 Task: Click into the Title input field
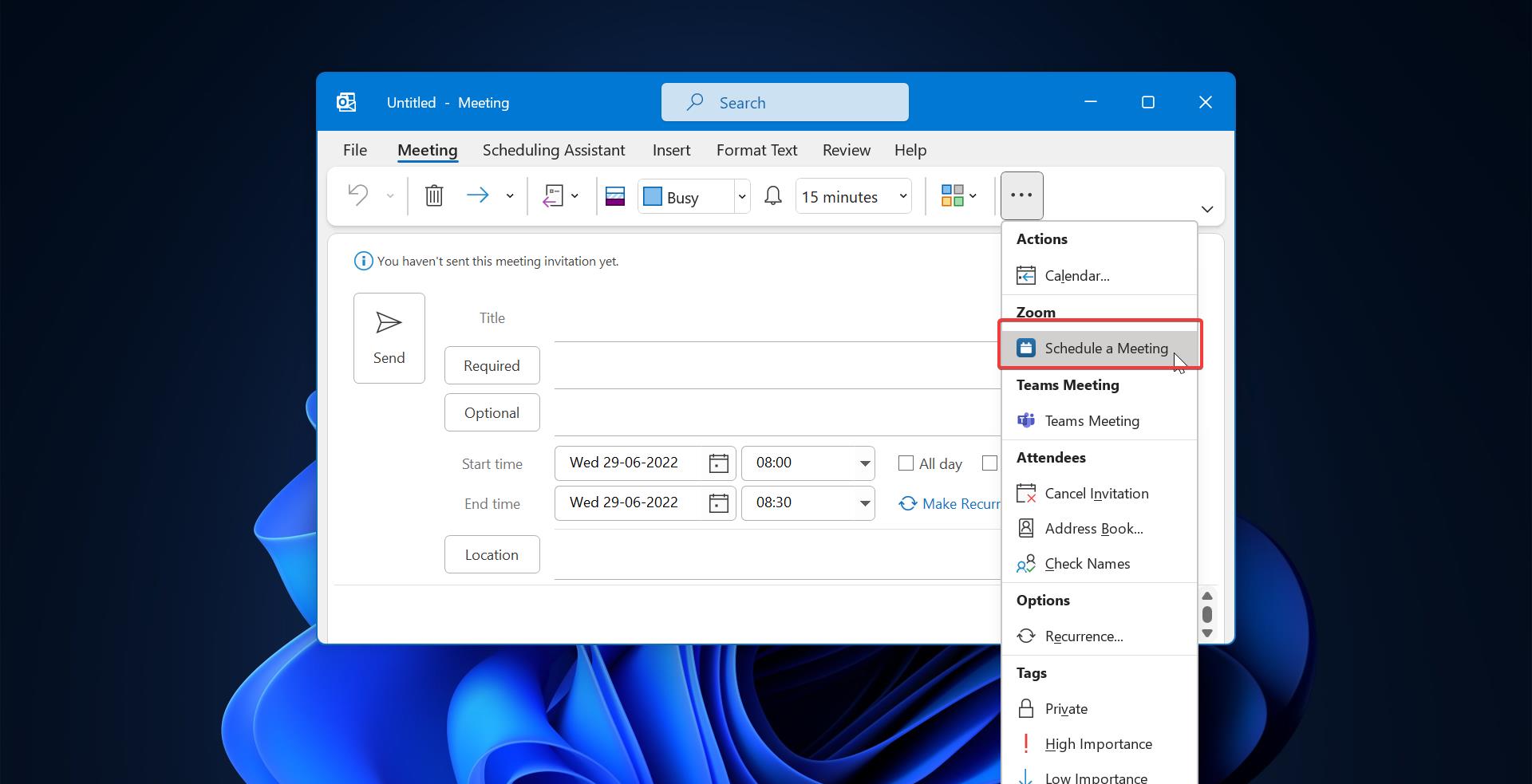coord(778,319)
